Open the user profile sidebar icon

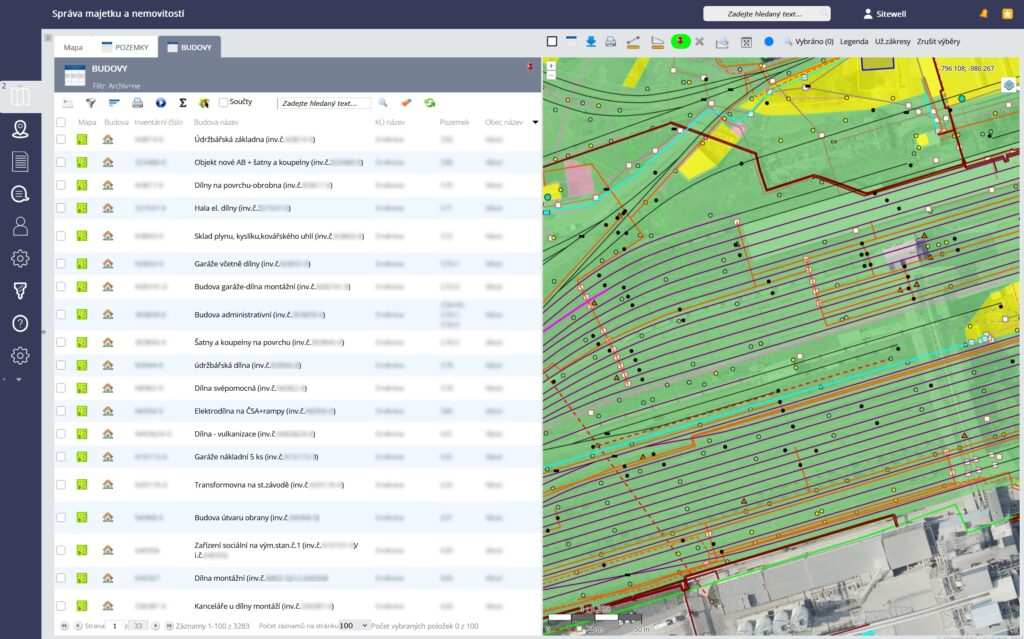click(x=20, y=226)
